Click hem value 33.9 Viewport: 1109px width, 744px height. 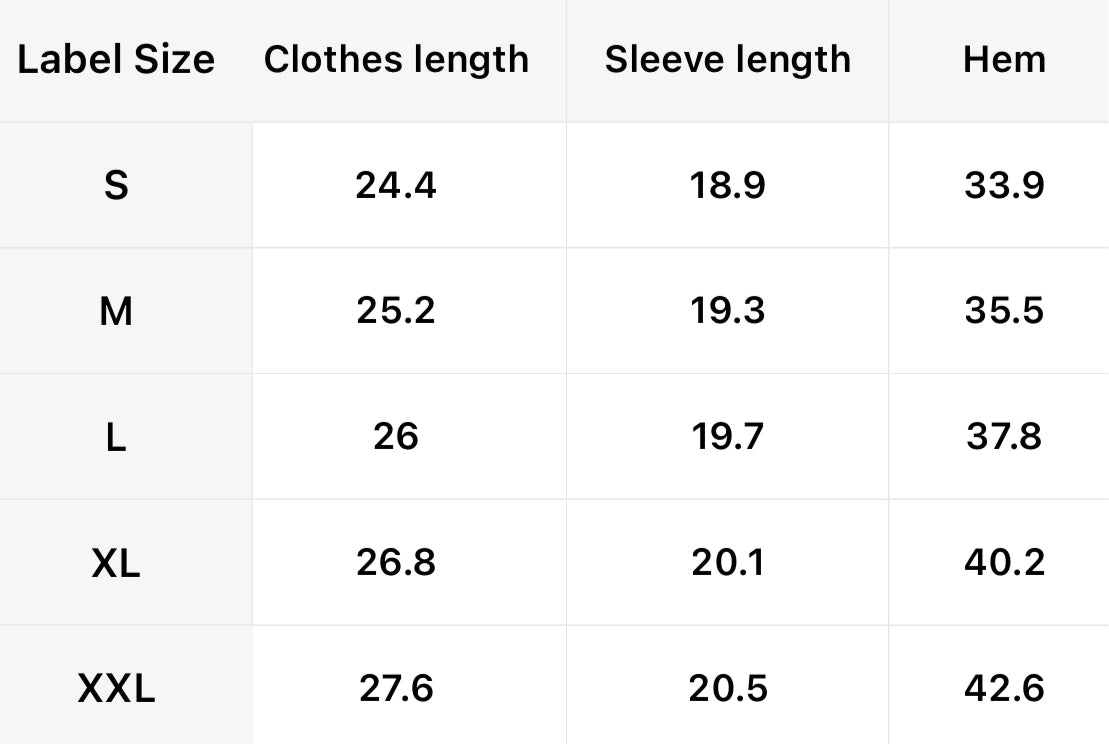coord(1004,186)
